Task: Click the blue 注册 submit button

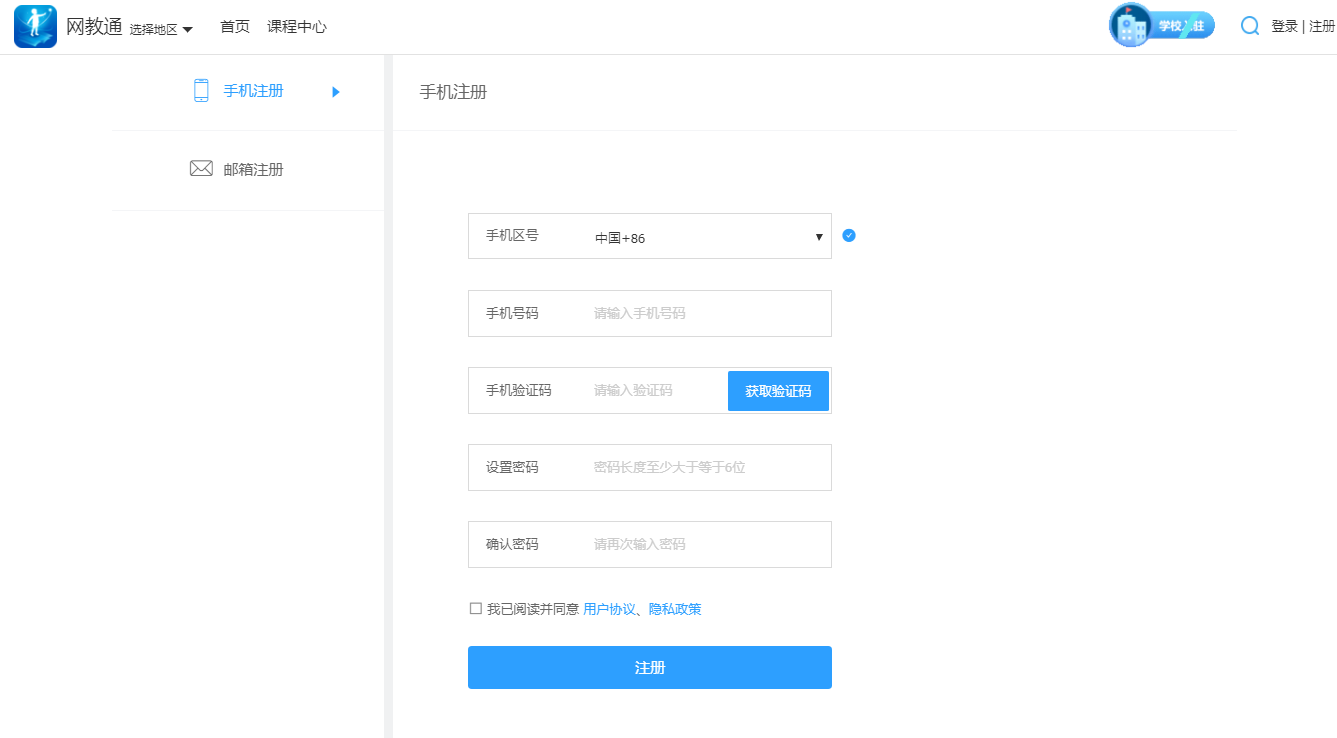Action: [649, 667]
